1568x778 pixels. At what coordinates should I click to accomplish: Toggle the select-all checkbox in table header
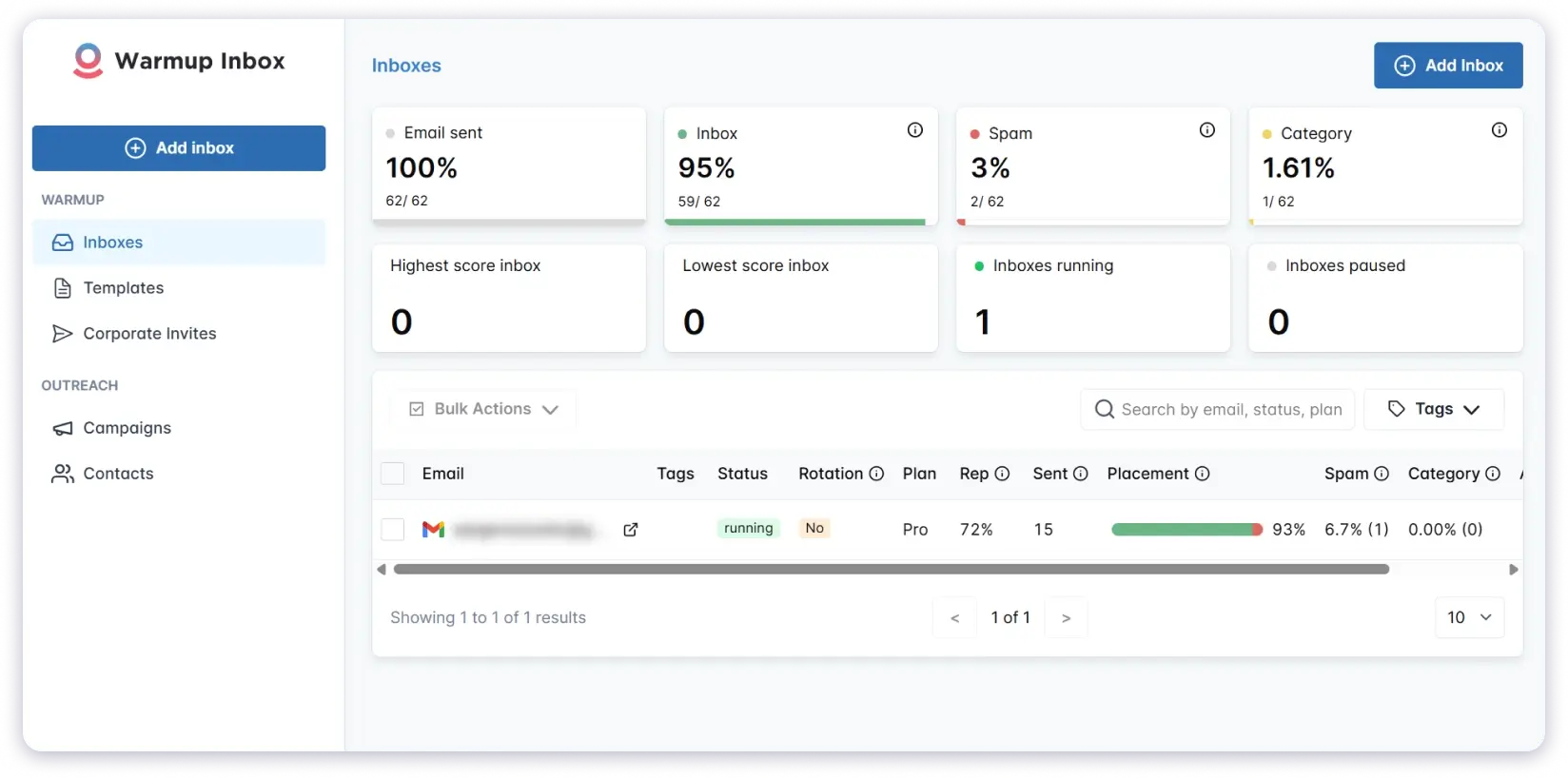[393, 474]
